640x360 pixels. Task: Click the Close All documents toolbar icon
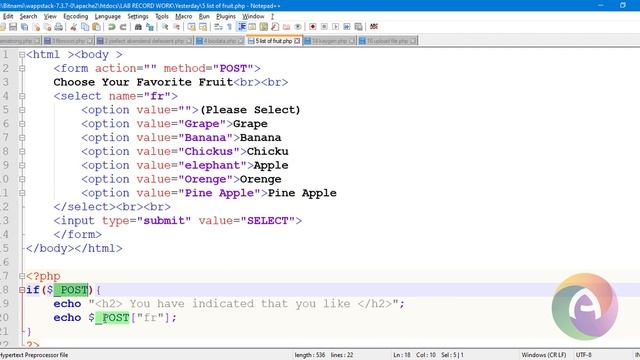47,27
